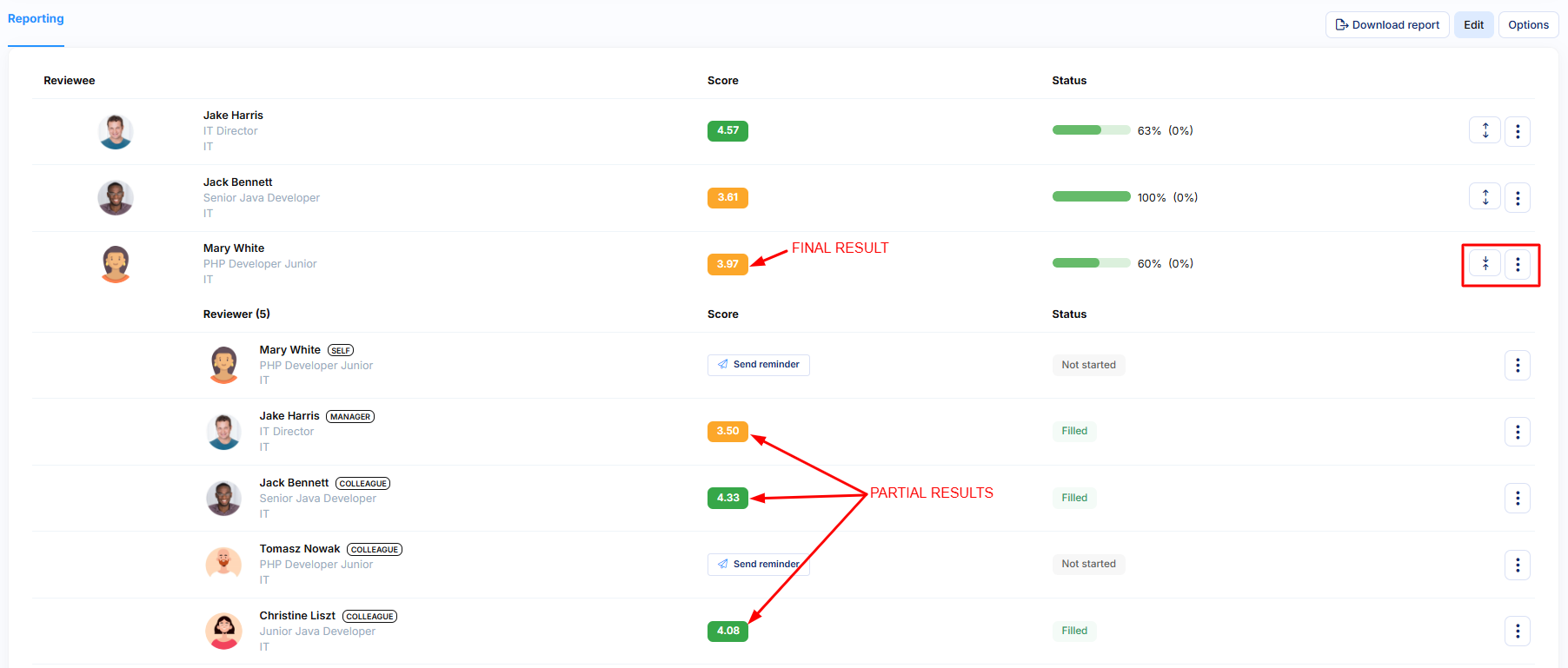Collapse Mary White reviewers list

click(x=1485, y=264)
